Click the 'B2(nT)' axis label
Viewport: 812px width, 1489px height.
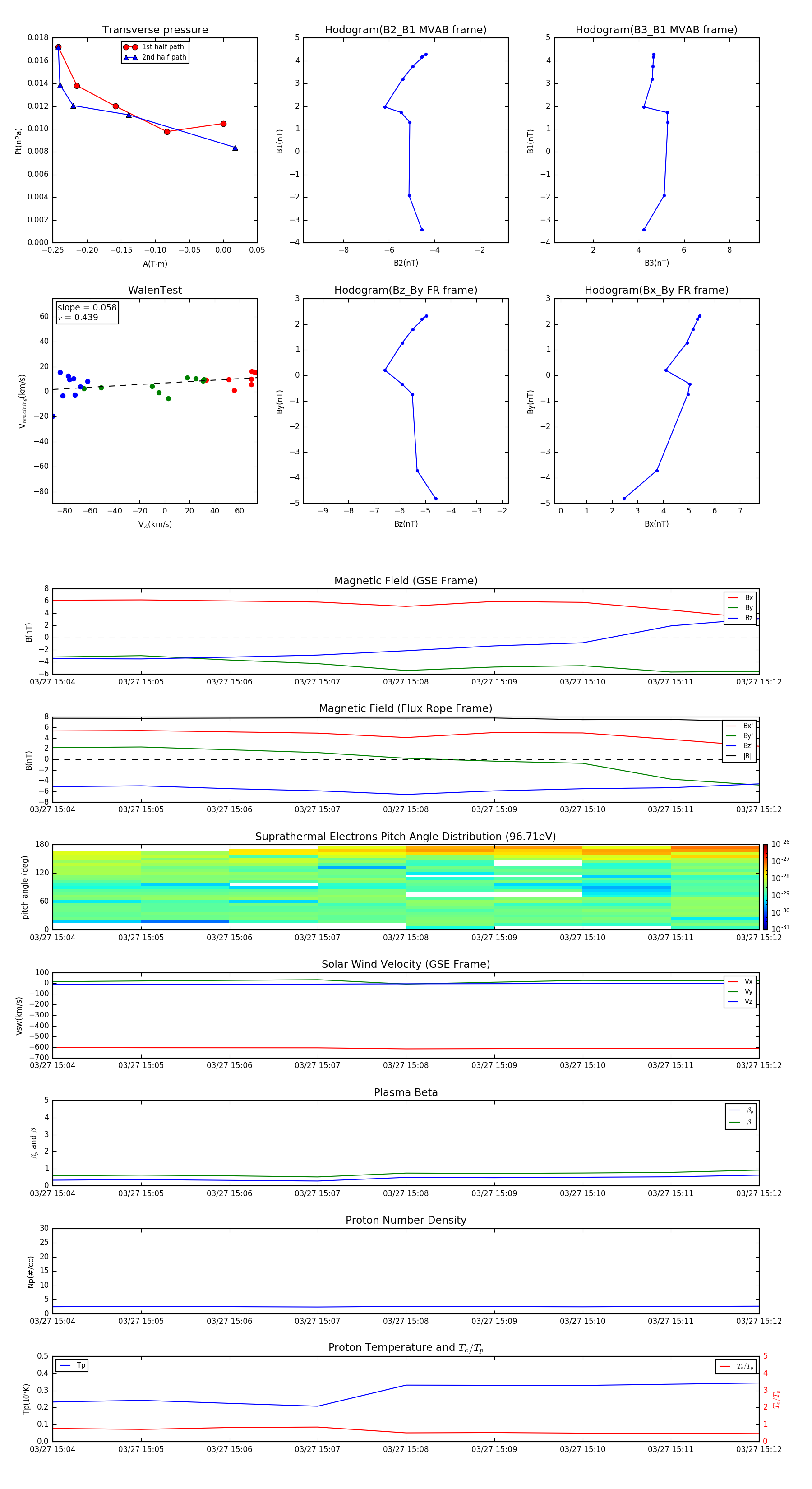tap(406, 263)
